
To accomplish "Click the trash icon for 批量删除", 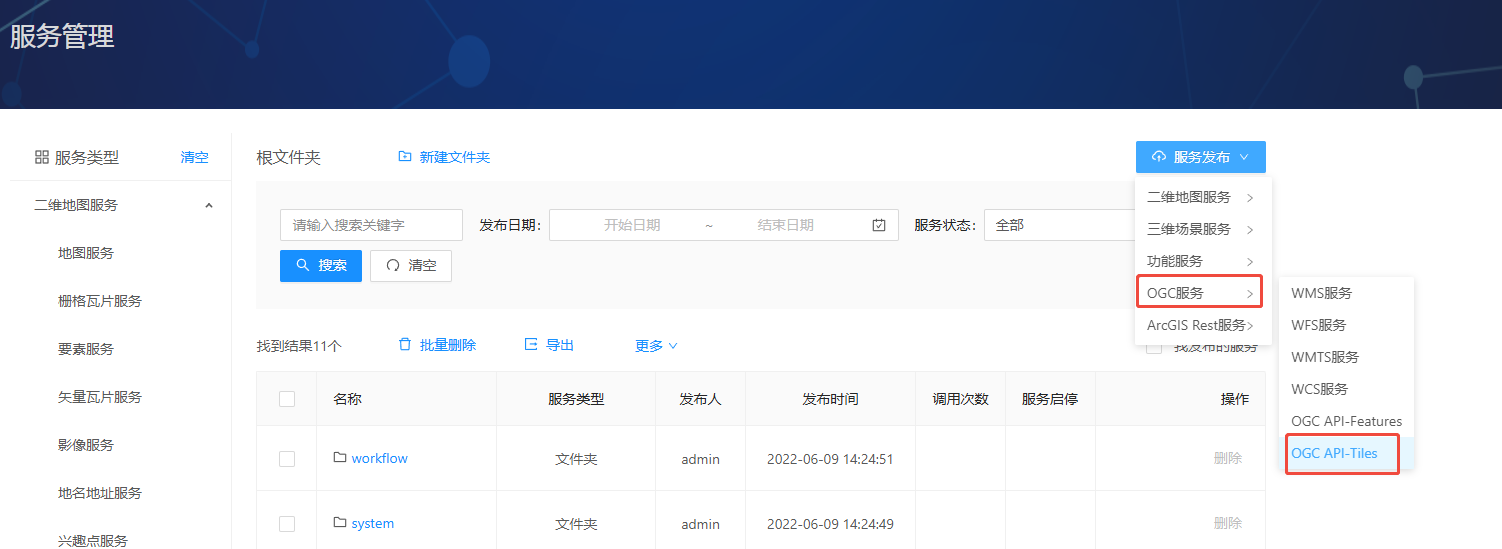I will click(405, 344).
